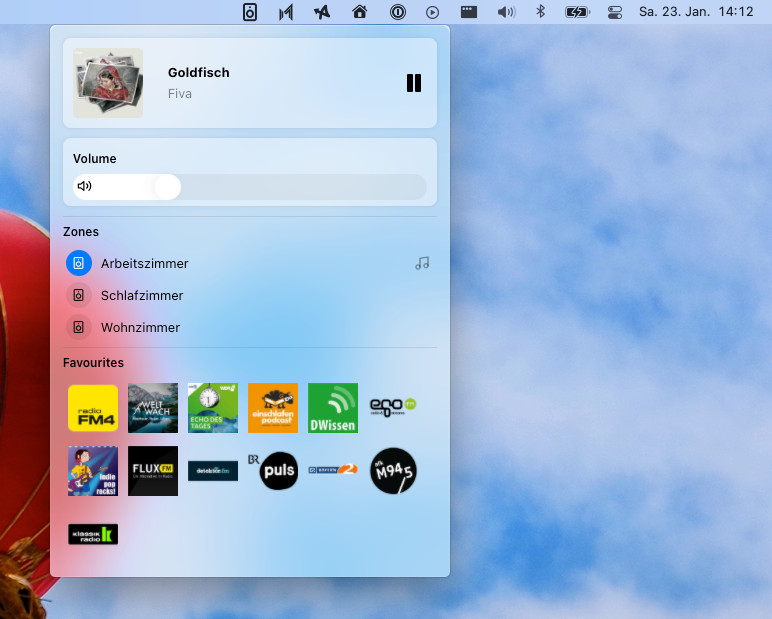Viewport: 772px width, 619px height.
Task: Click the artist name Fiva
Action: pyautogui.click(x=180, y=94)
